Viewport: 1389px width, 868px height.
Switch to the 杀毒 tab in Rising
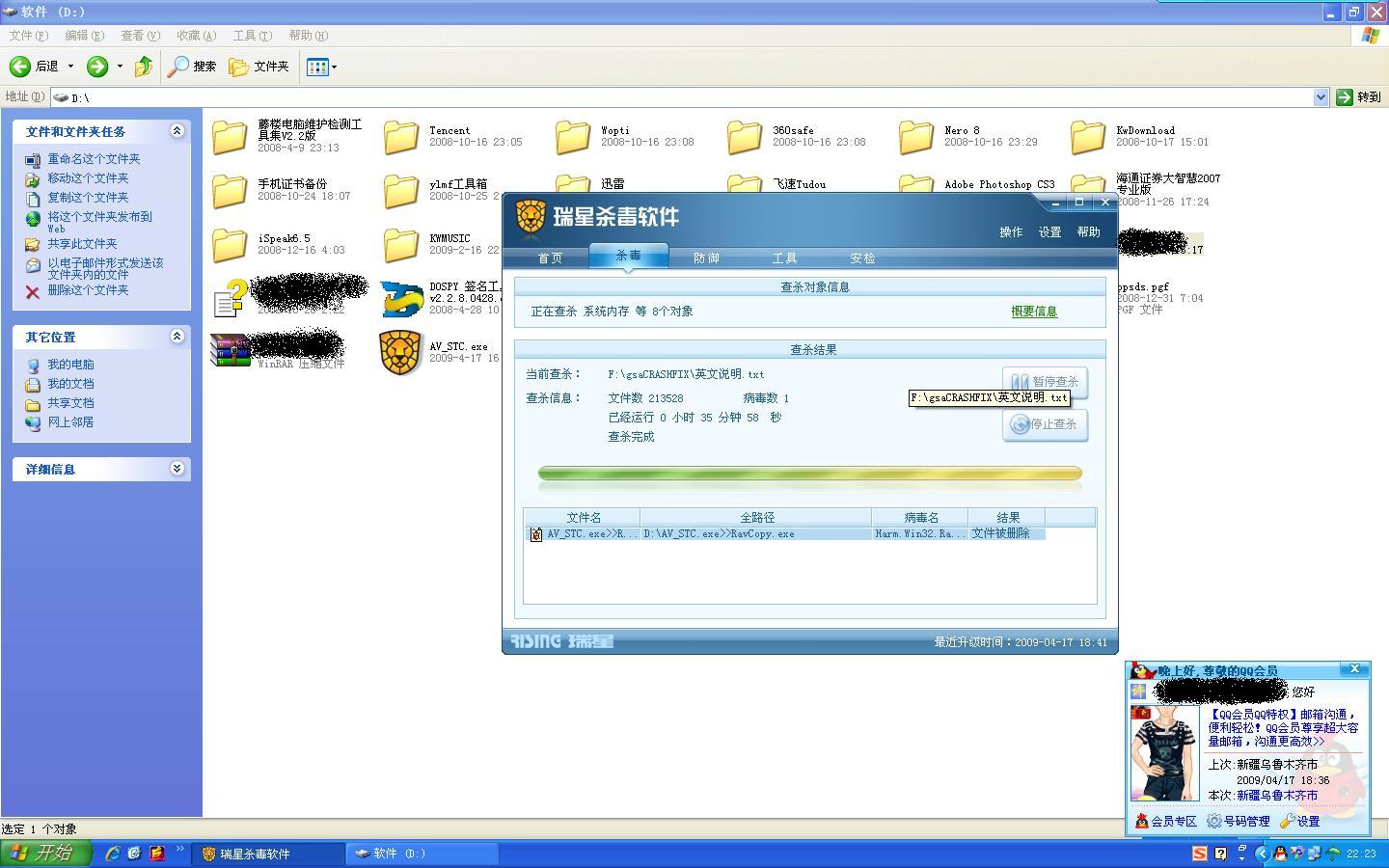pos(628,257)
